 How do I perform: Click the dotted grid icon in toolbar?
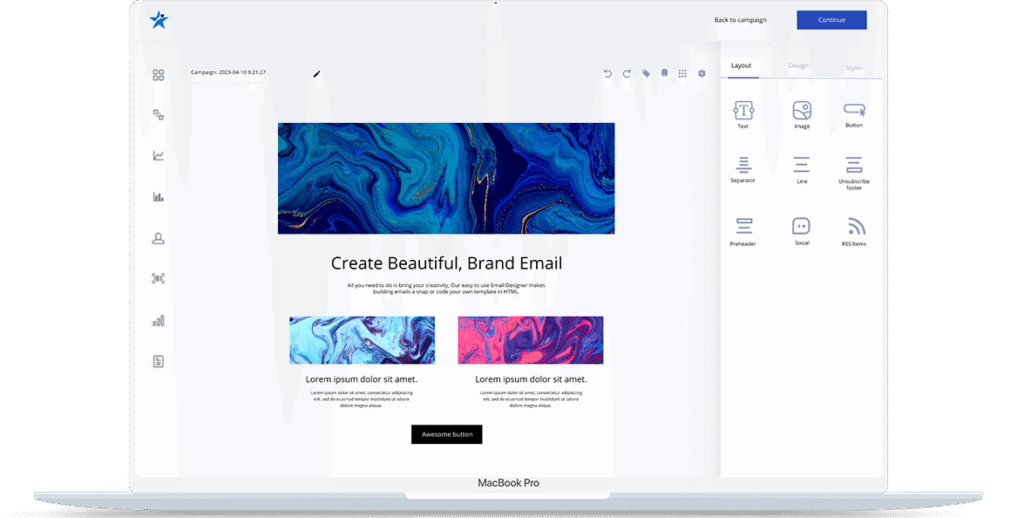(x=682, y=73)
